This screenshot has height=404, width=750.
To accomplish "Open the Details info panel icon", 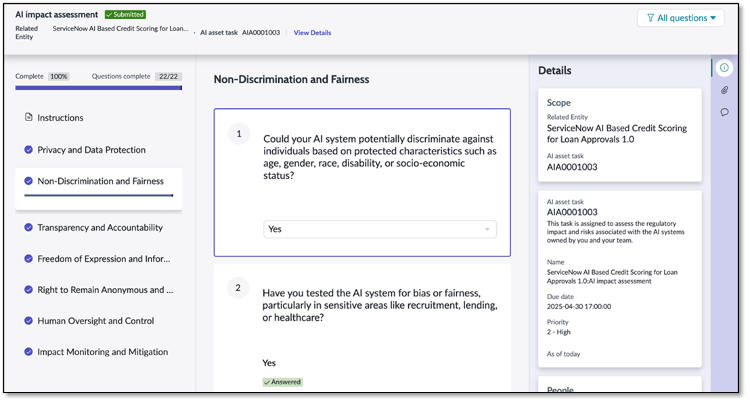I will (x=724, y=68).
